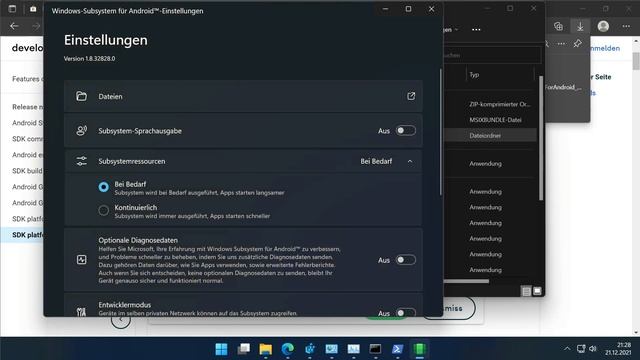Show hidden system tray icons
640x360 pixels.
point(567,349)
